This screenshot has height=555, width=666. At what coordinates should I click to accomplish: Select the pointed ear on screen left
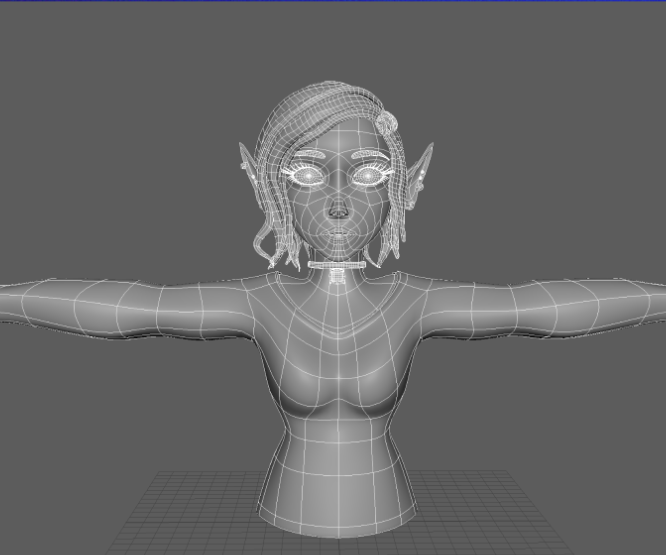click(x=248, y=170)
